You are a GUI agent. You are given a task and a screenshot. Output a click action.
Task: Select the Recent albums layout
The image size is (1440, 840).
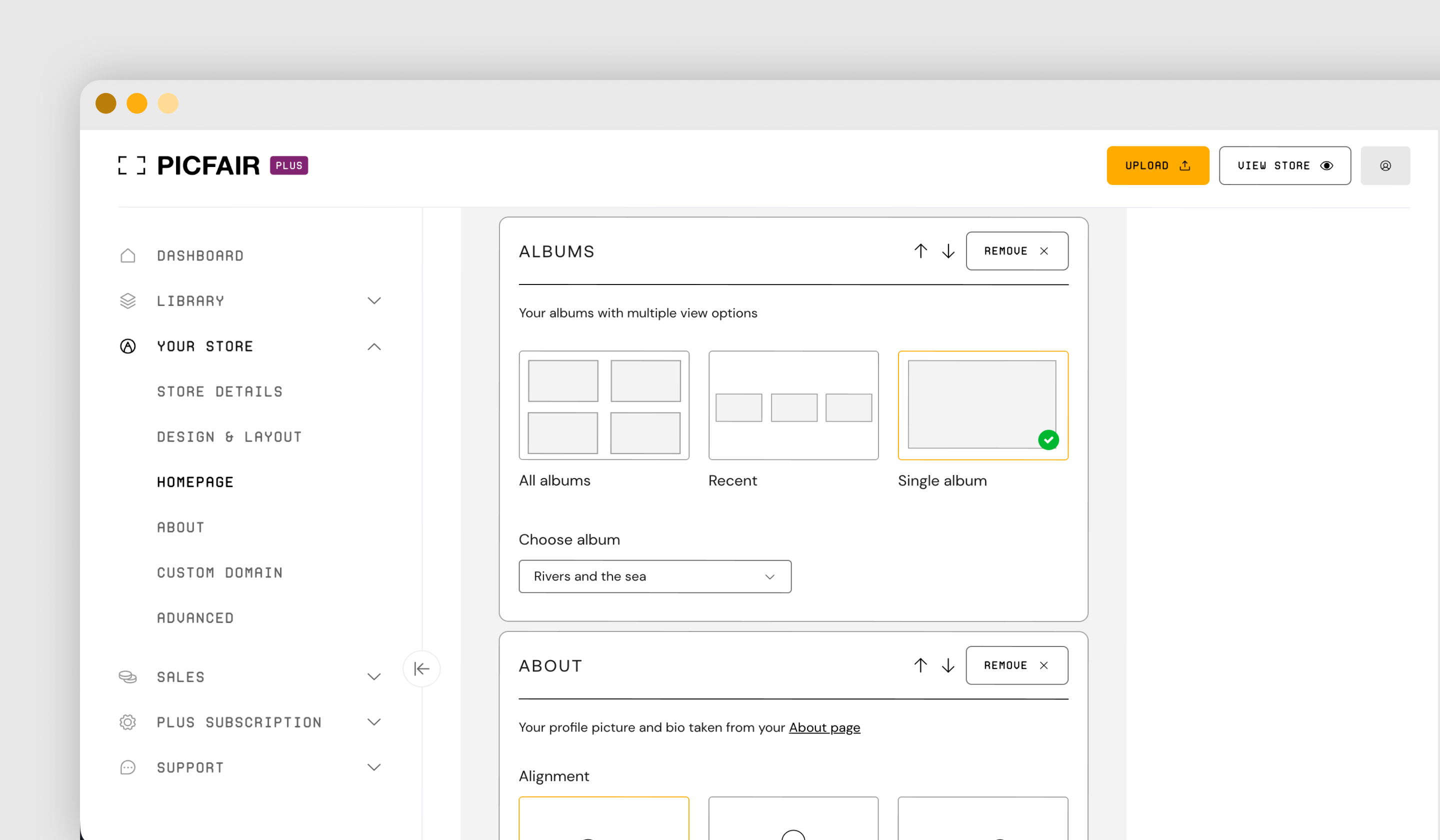click(793, 405)
